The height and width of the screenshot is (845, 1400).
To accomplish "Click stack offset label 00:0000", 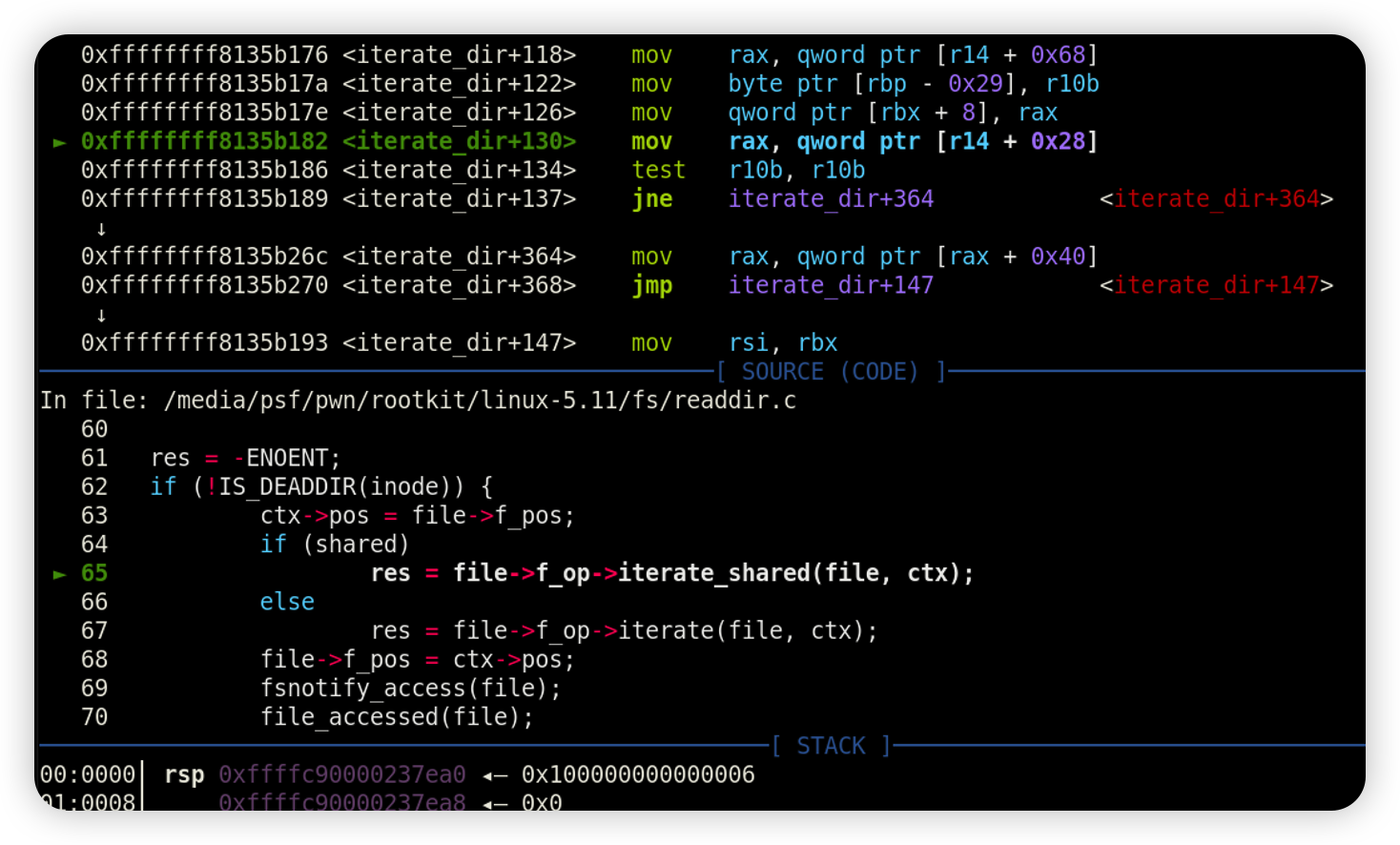I will coord(88,774).
